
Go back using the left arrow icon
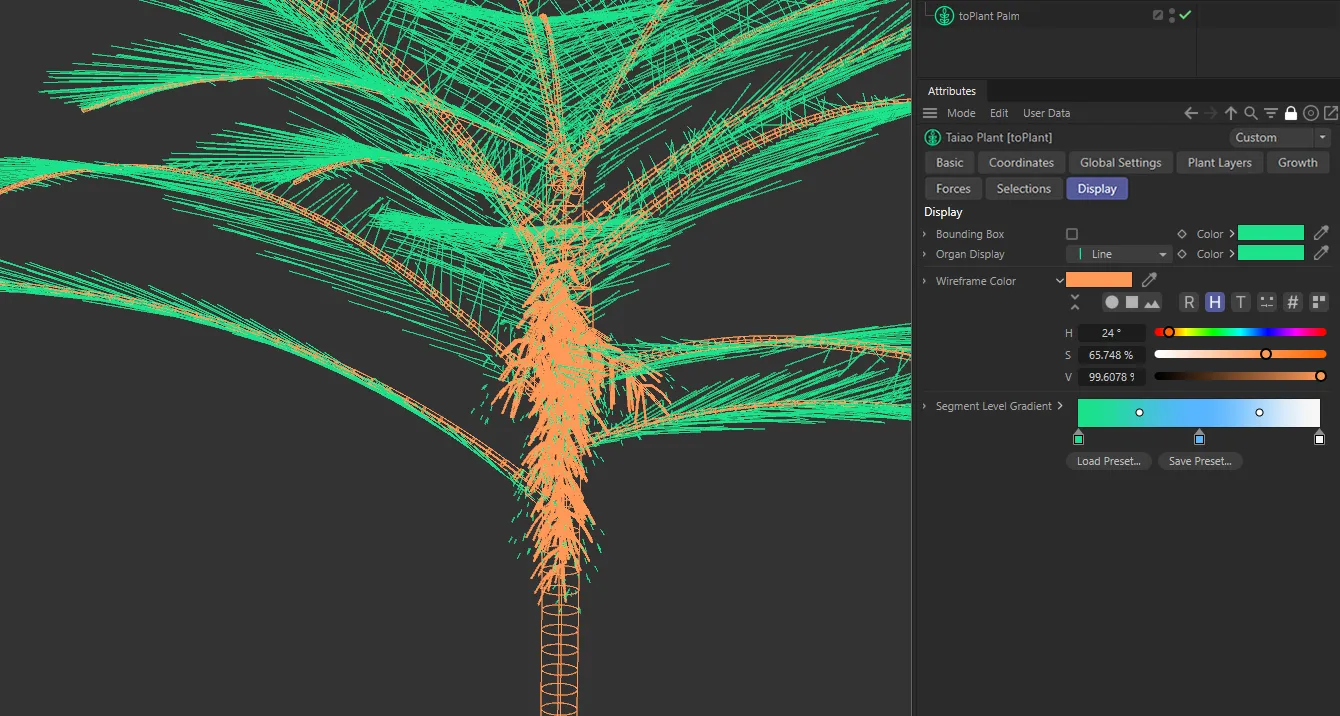pyautogui.click(x=1190, y=113)
